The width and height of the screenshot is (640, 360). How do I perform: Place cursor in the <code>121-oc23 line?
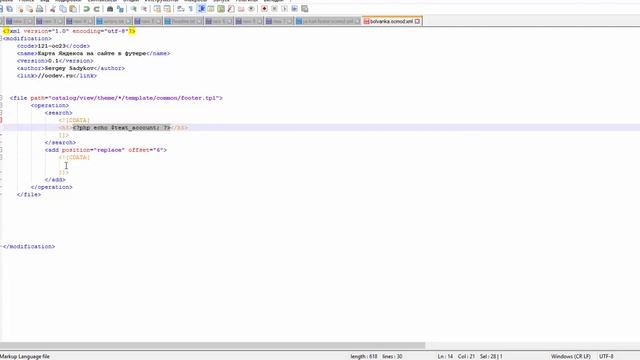tap(53, 46)
